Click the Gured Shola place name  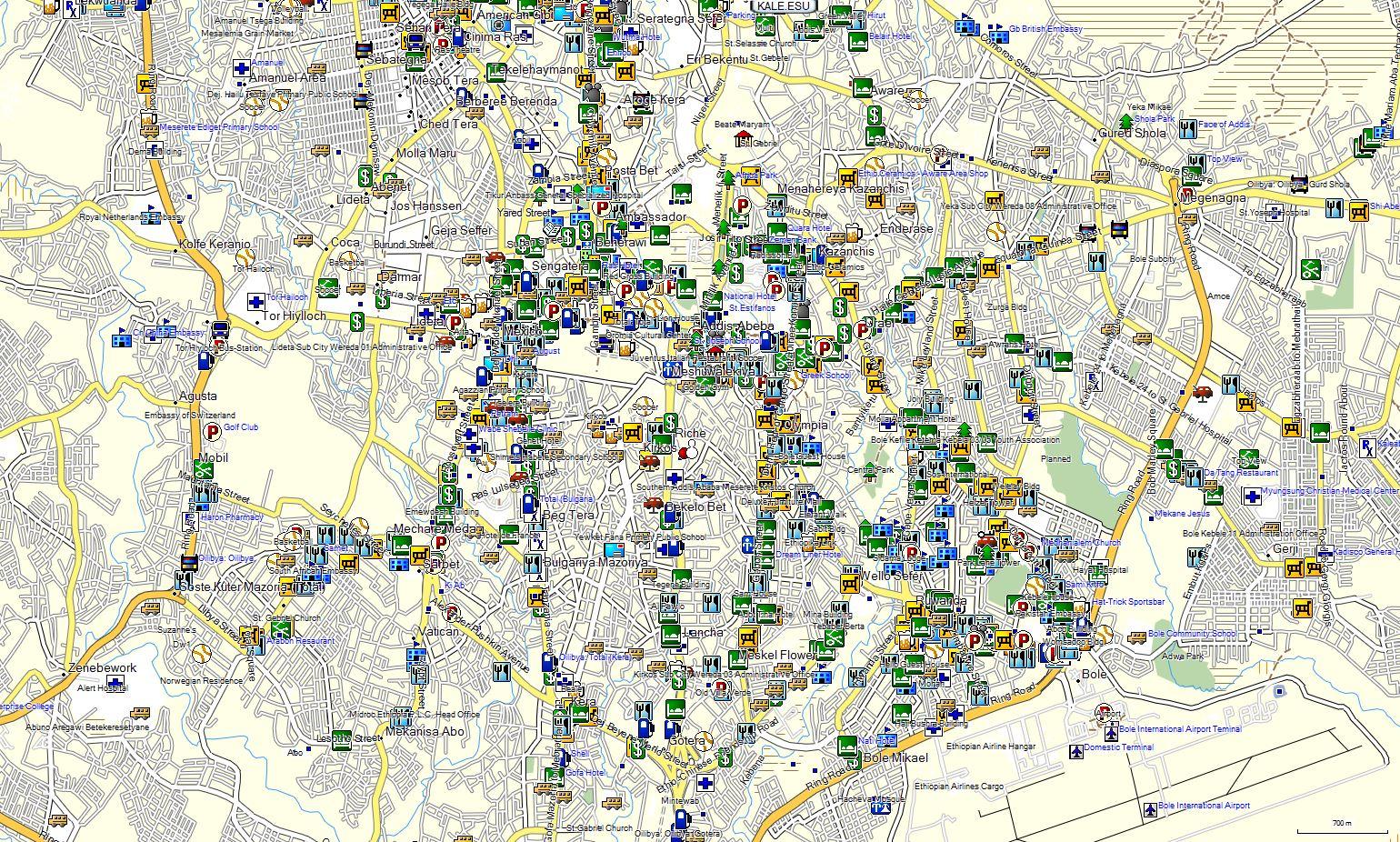[1133, 133]
